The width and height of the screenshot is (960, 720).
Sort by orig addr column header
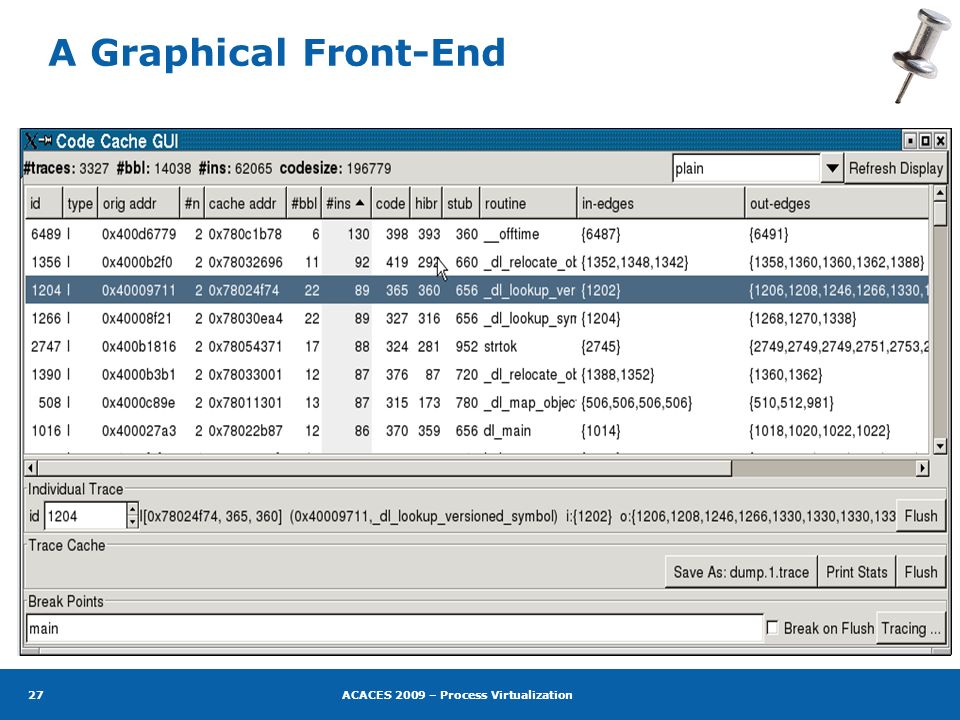point(138,203)
